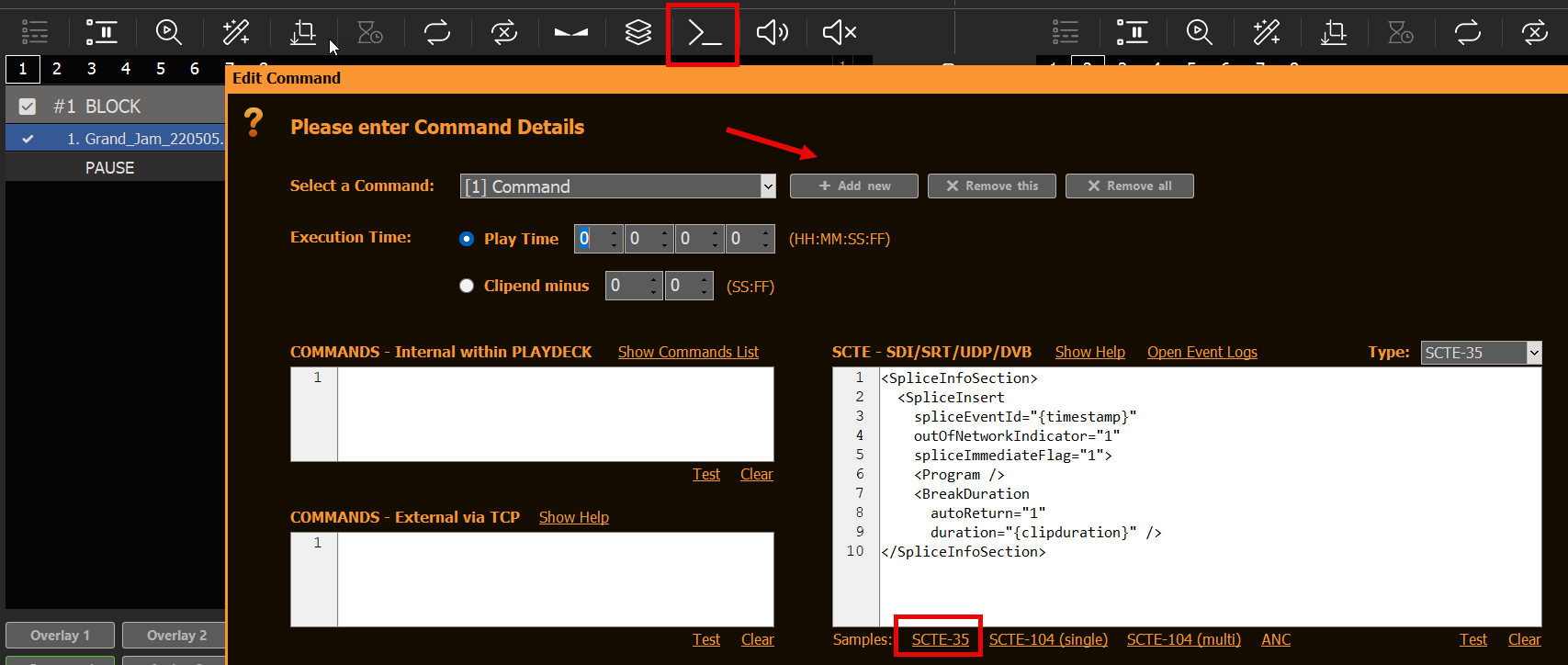Viewport: 1568px width, 665px height.
Task: Switch to left playlist tab 5
Action: coord(161,69)
